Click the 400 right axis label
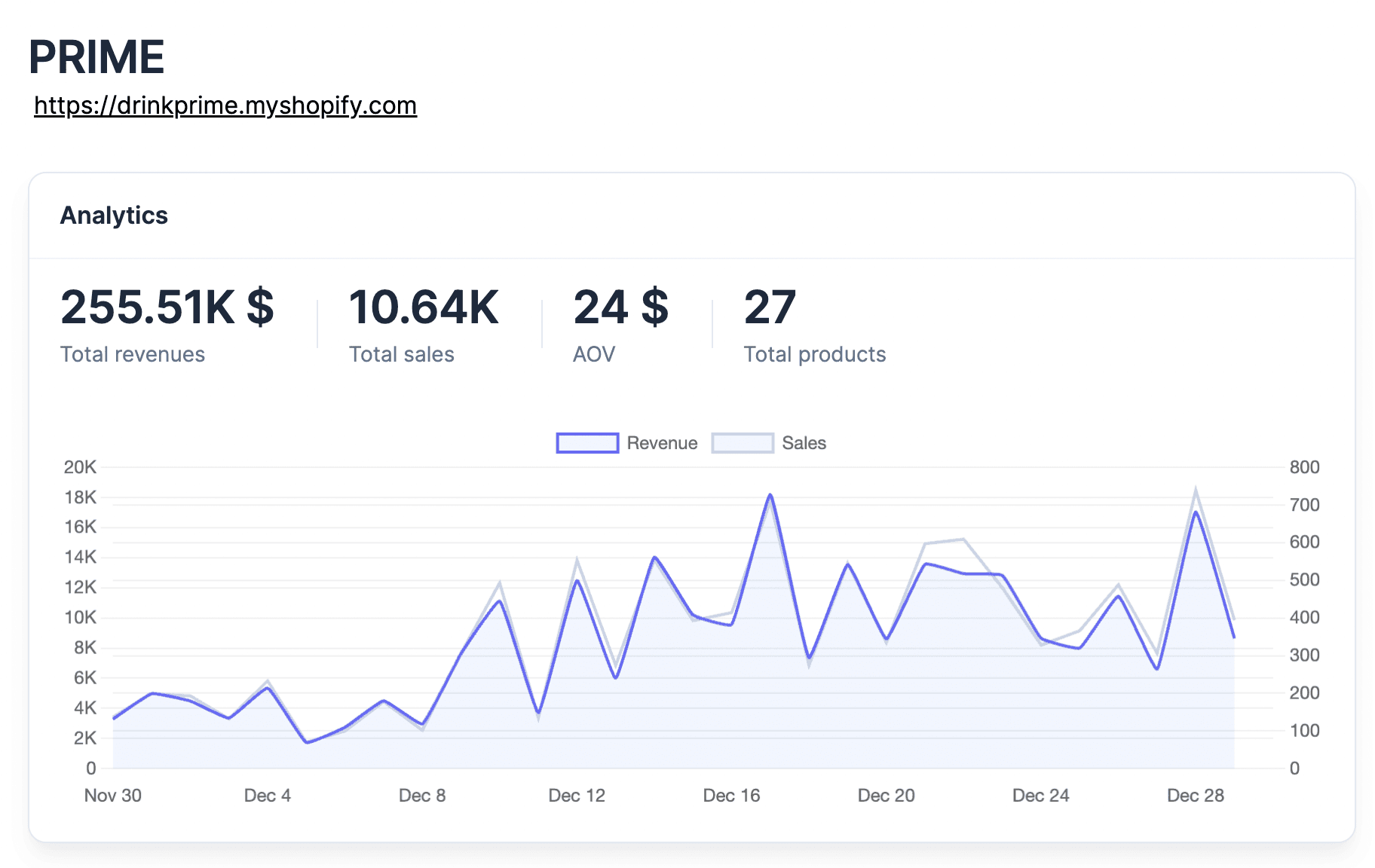This screenshot has height=868, width=1375. coord(1304,618)
